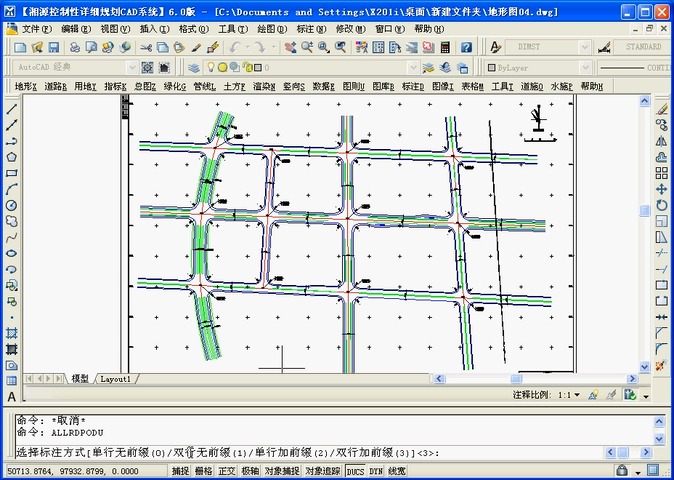674x480 pixels.
Task: Open the 绘图(D) menu
Action: point(272,29)
